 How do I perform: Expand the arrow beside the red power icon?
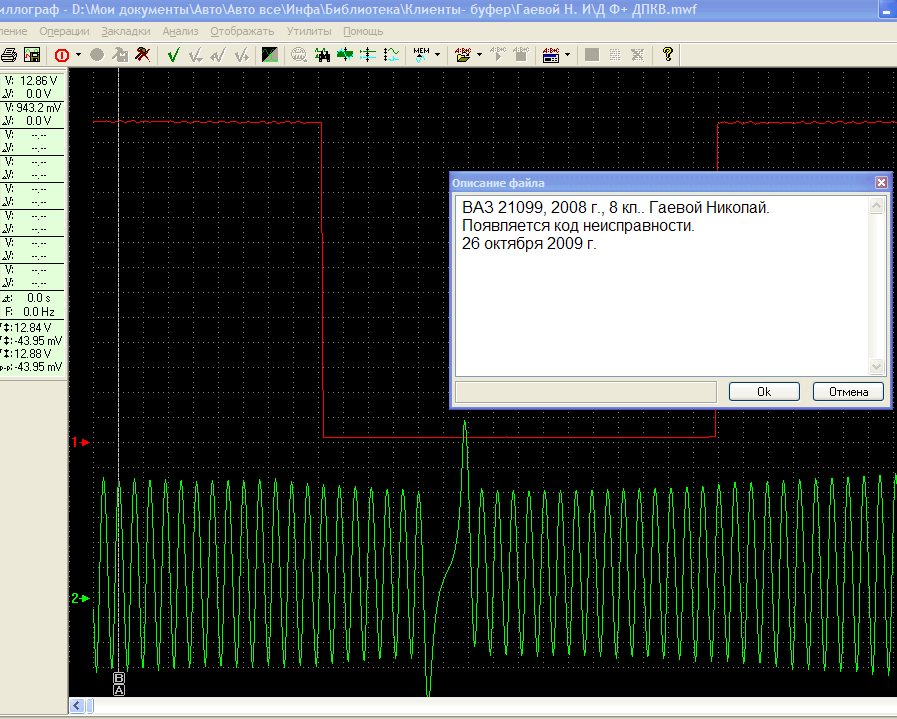click(78, 55)
